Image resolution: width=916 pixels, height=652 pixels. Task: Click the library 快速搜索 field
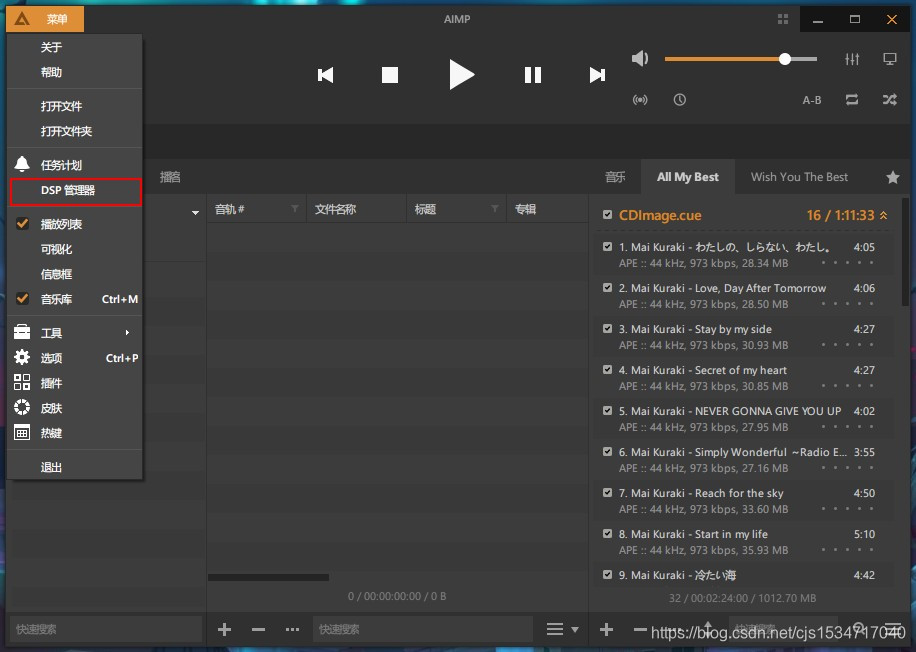click(423, 629)
